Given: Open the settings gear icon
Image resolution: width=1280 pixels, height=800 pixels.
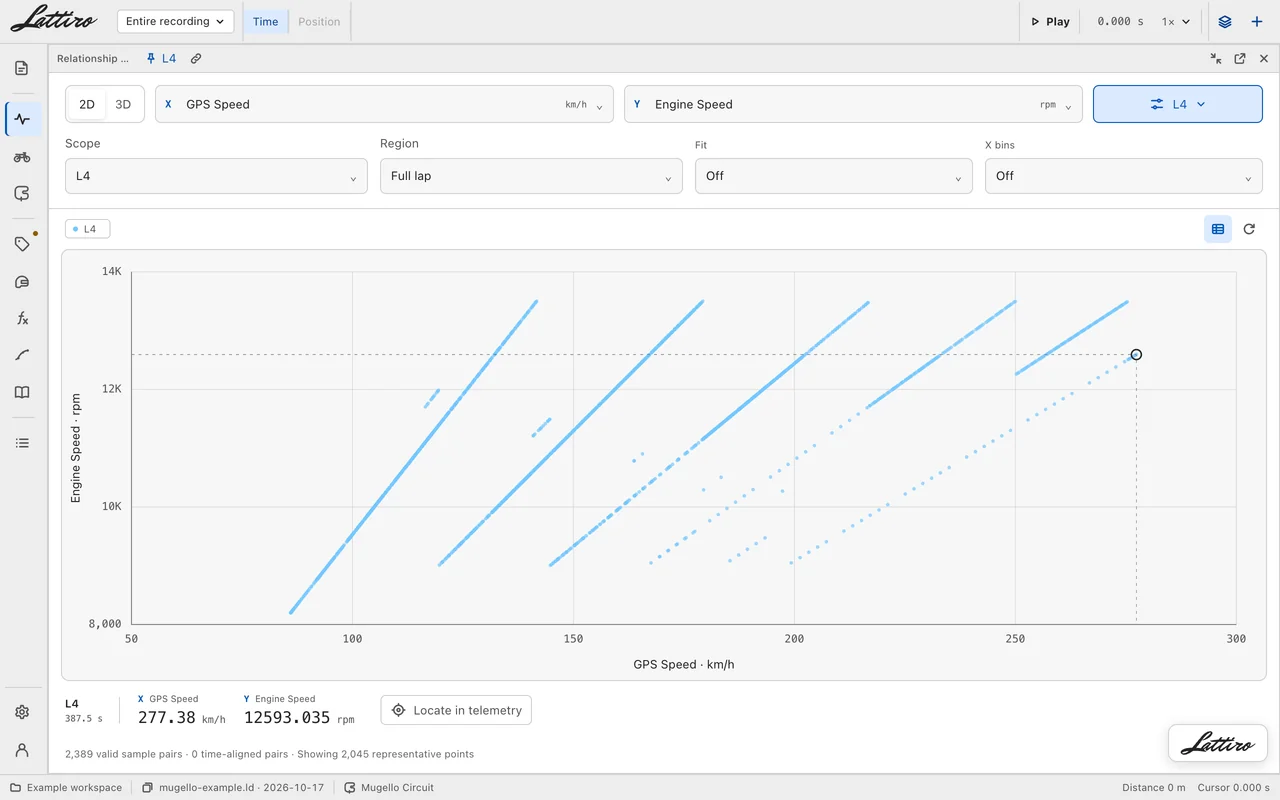Looking at the screenshot, I should (x=22, y=712).
